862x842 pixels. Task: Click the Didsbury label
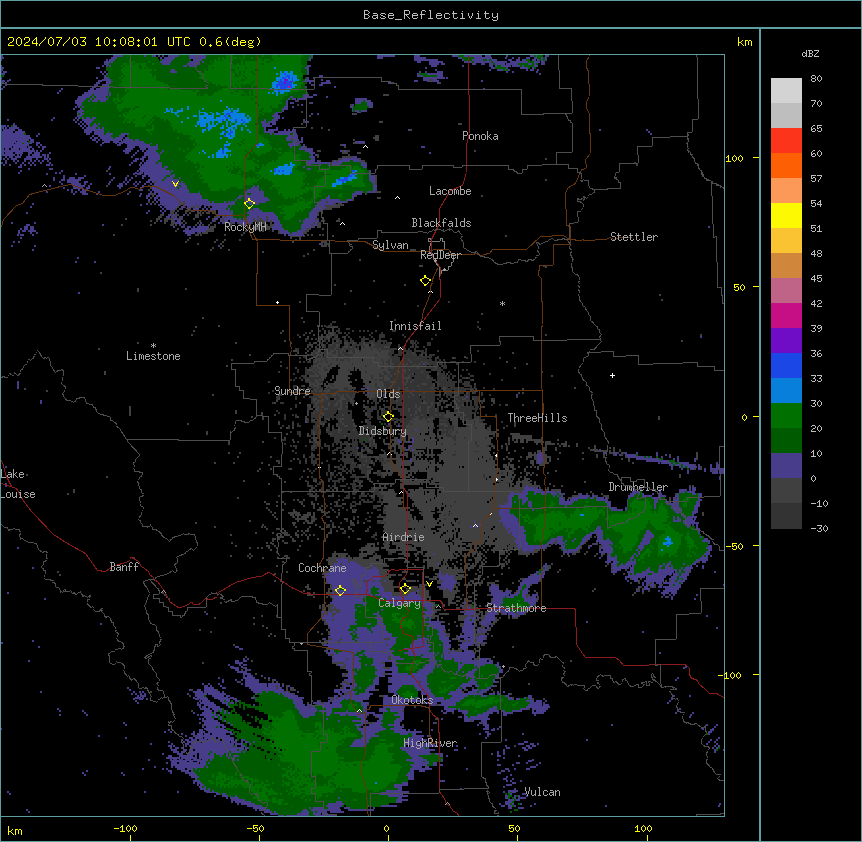(383, 431)
